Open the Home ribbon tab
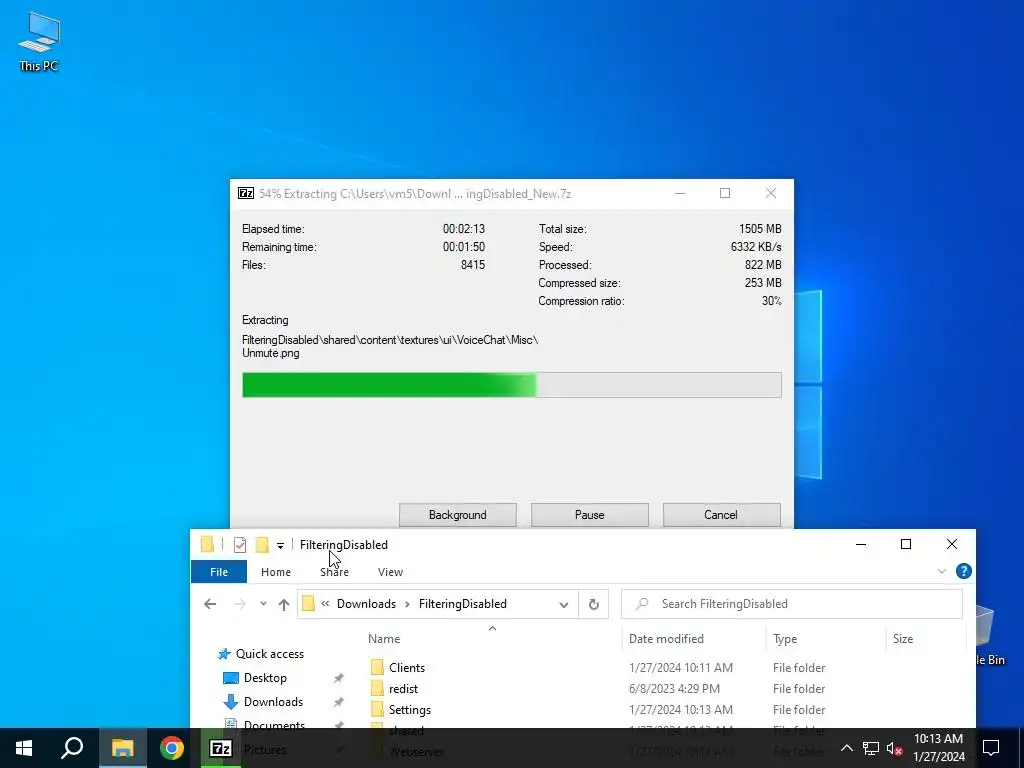Screen dimensions: 1024x768 coord(276,571)
